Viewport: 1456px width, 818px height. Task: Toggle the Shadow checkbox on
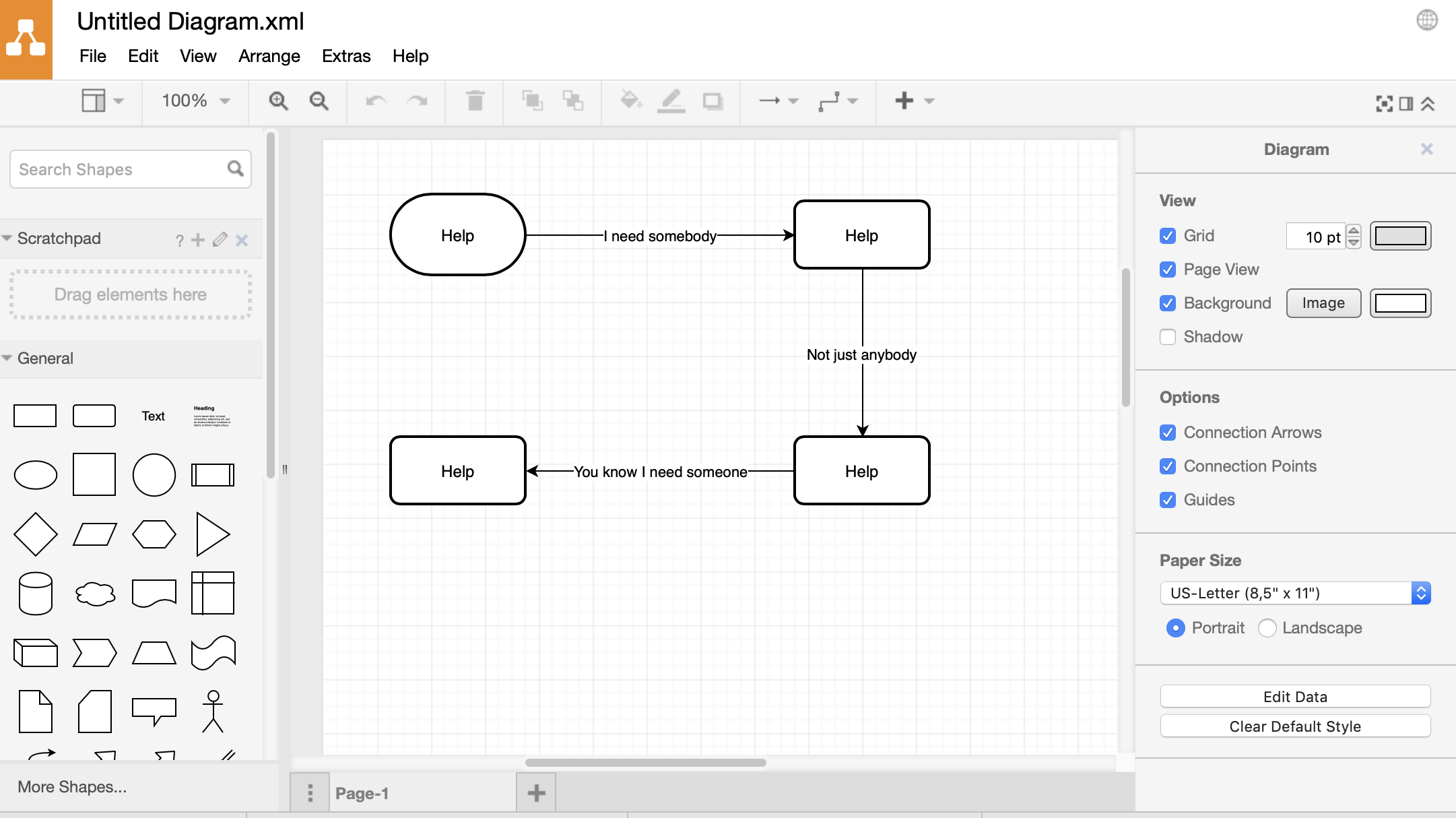click(1168, 336)
